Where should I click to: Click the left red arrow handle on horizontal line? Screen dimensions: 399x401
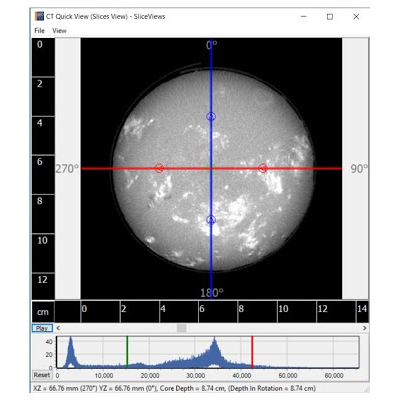click(x=159, y=168)
